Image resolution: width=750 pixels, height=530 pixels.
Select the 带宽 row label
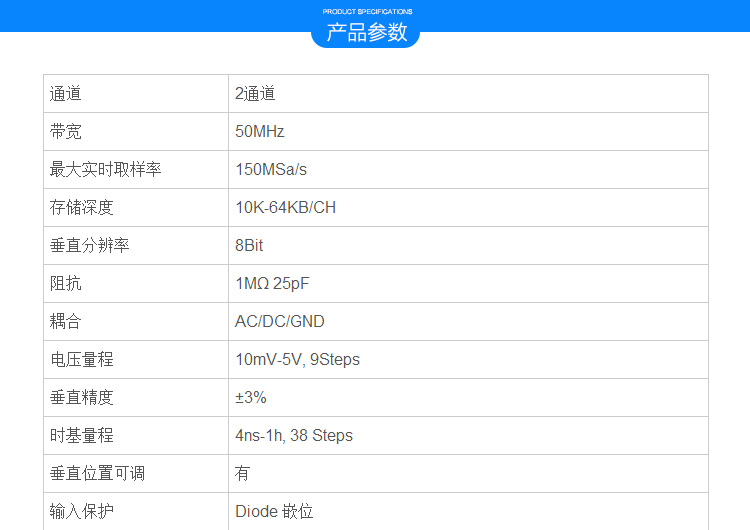point(66,132)
